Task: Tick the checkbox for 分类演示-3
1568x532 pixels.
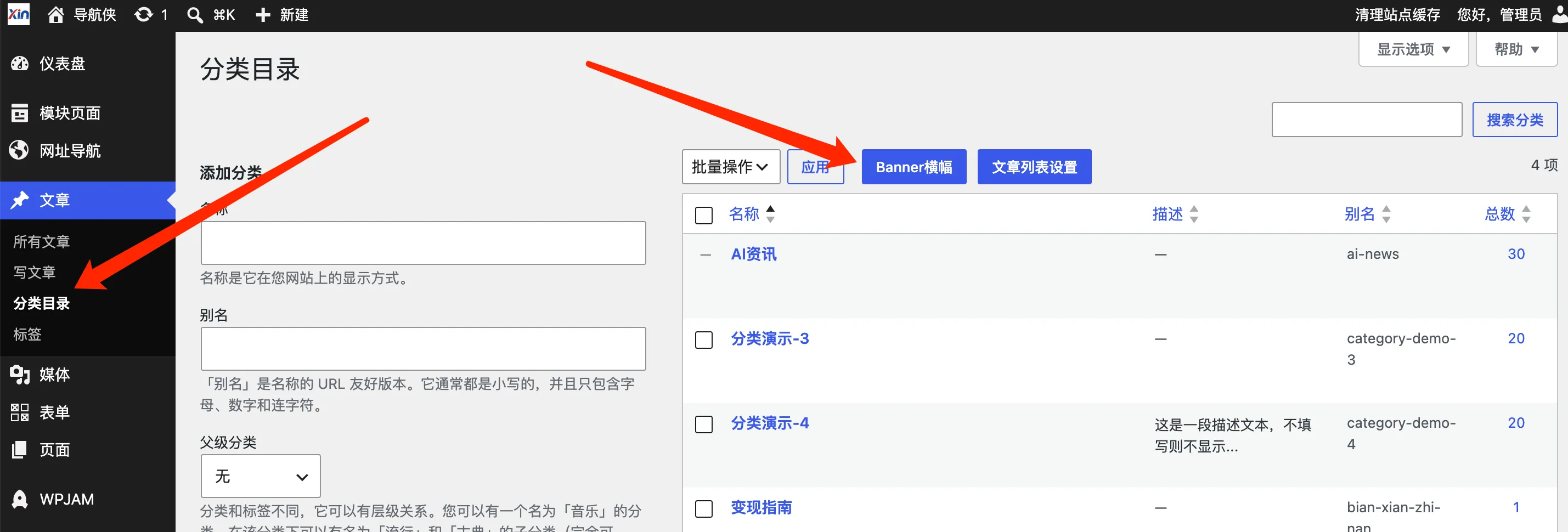Action: tap(704, 339)
